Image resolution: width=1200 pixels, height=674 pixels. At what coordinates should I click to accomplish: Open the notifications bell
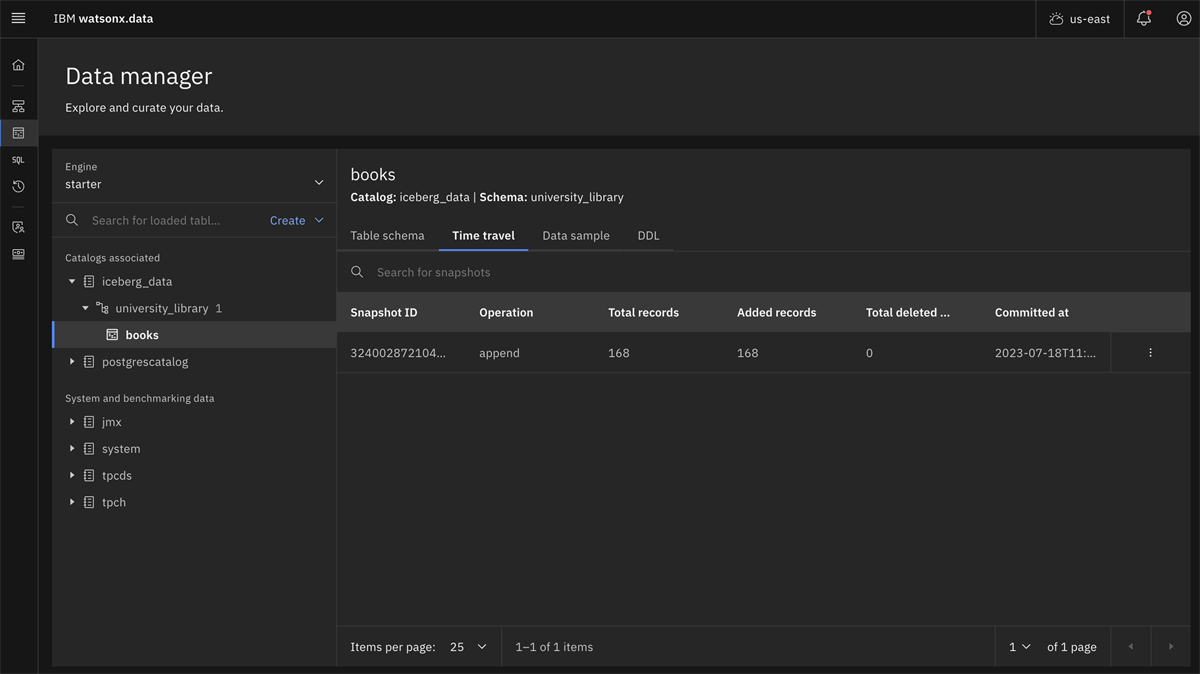[1144, 19]
